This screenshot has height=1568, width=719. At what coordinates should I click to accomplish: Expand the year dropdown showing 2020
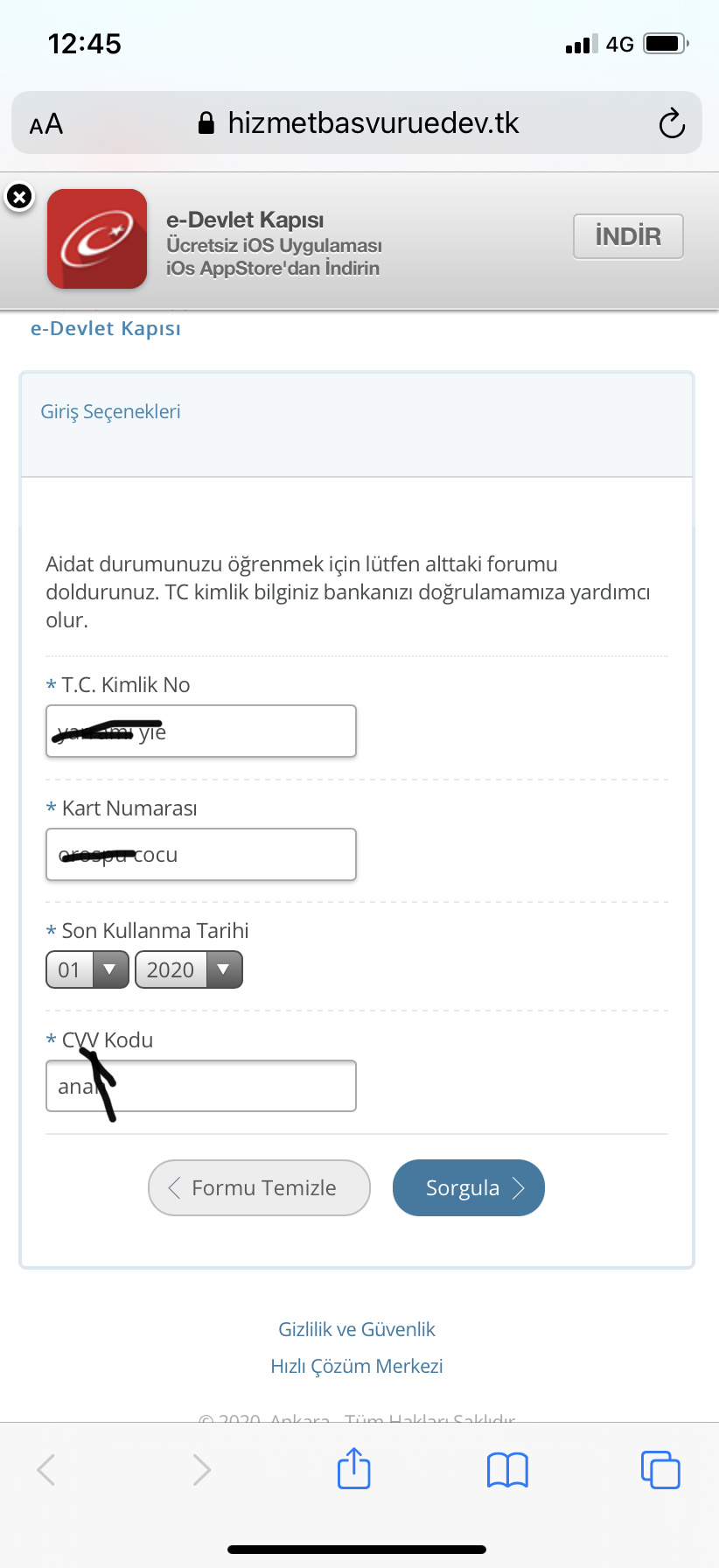[x=189, y=969]
